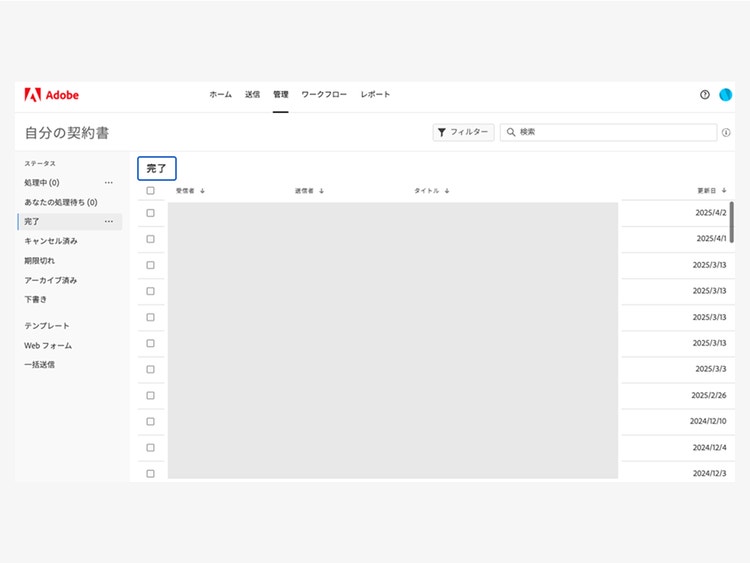This screenshot has height=563, width=750.
Task: Click the Adobe logo
Action: click(52, 95)
